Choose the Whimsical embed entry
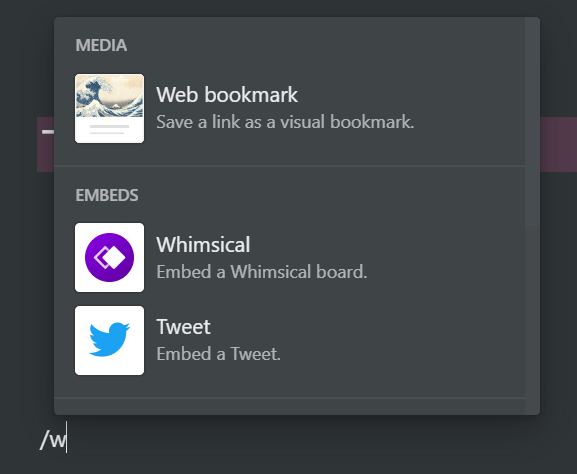Viewport: 577px width, 474px height. click(290, 257)
